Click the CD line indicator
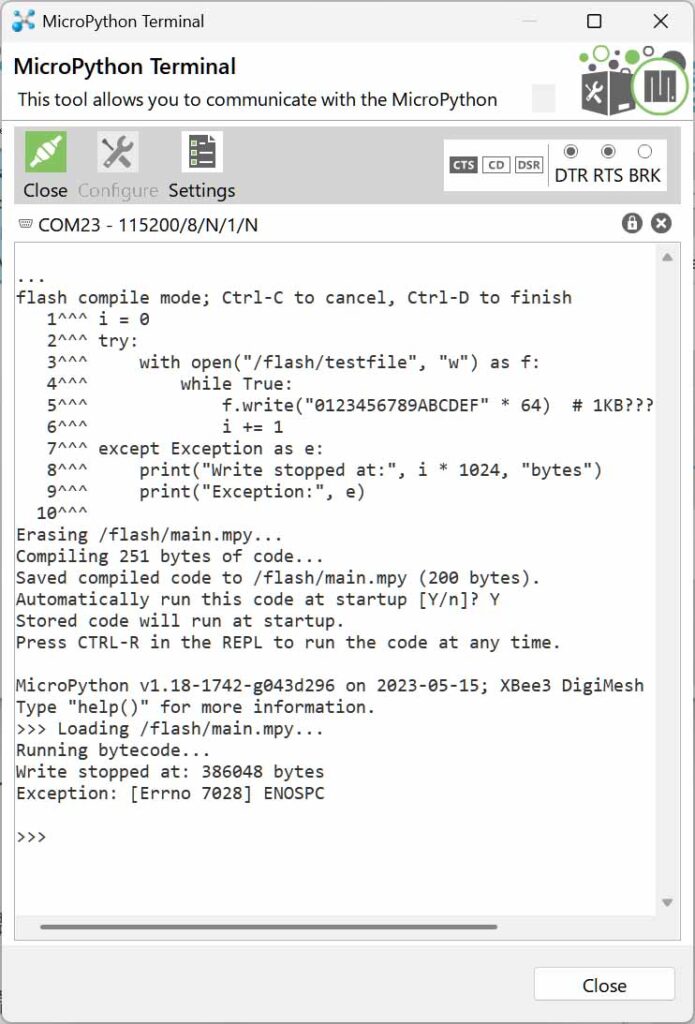 496,165
